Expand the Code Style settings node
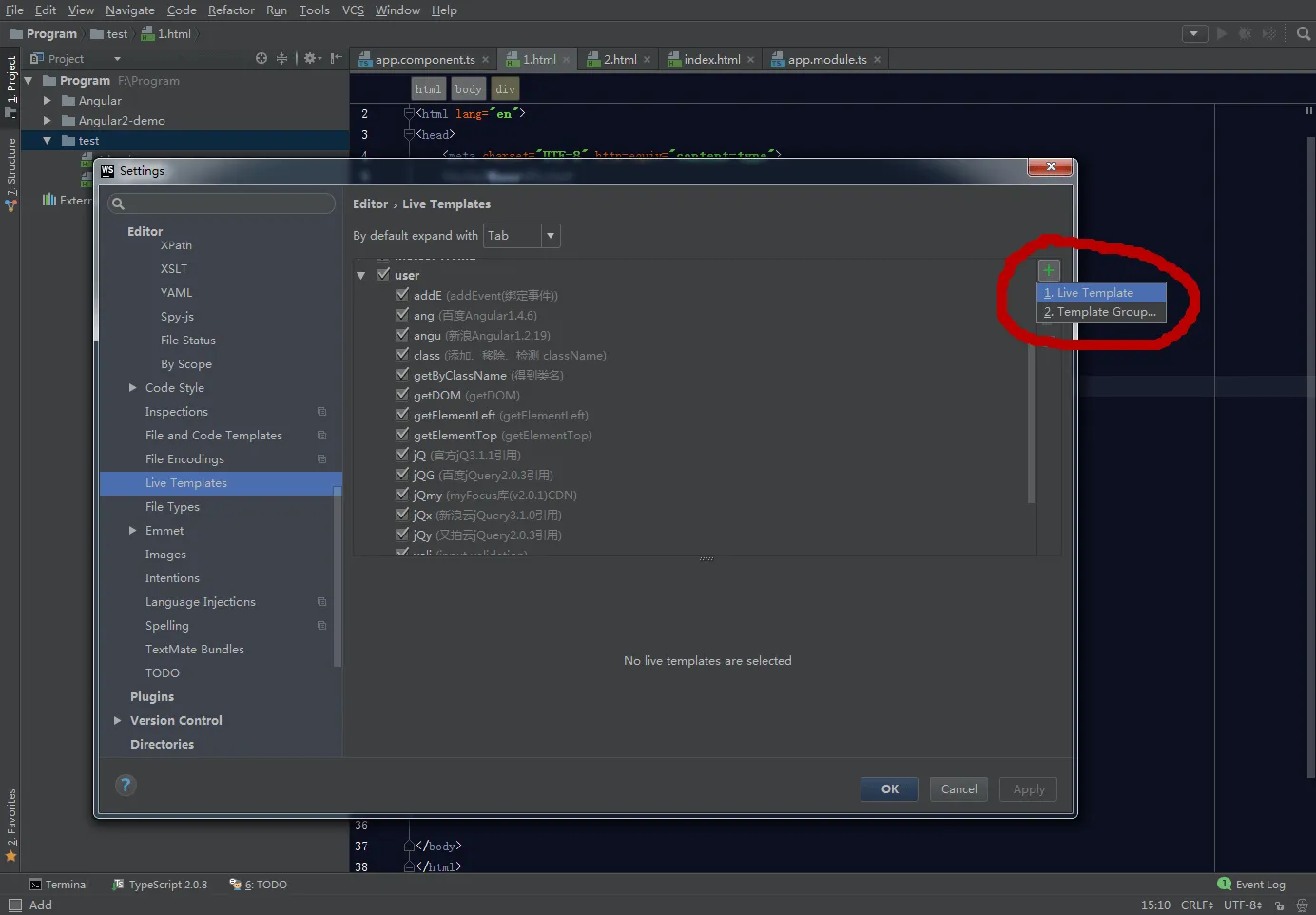The image size is (1316, 915). (x=133, y=388)
